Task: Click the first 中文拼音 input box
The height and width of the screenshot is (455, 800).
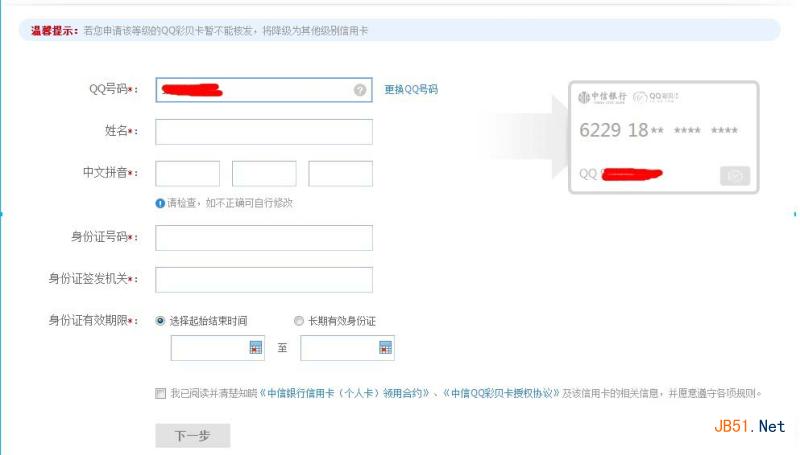Action: coord(188,173)
